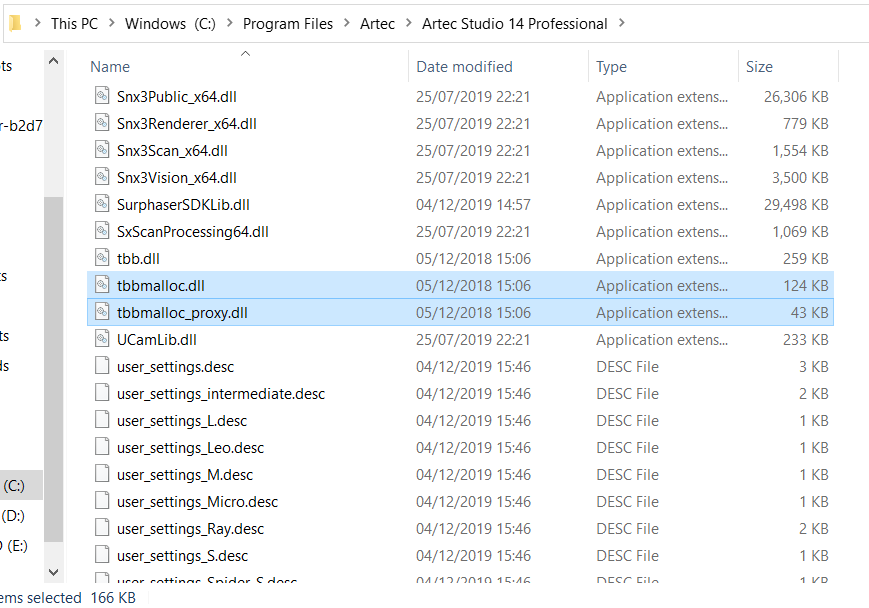Click the 29,498 KB size value
The width and height of the screenshot is (869, 608).
point(796,205)
